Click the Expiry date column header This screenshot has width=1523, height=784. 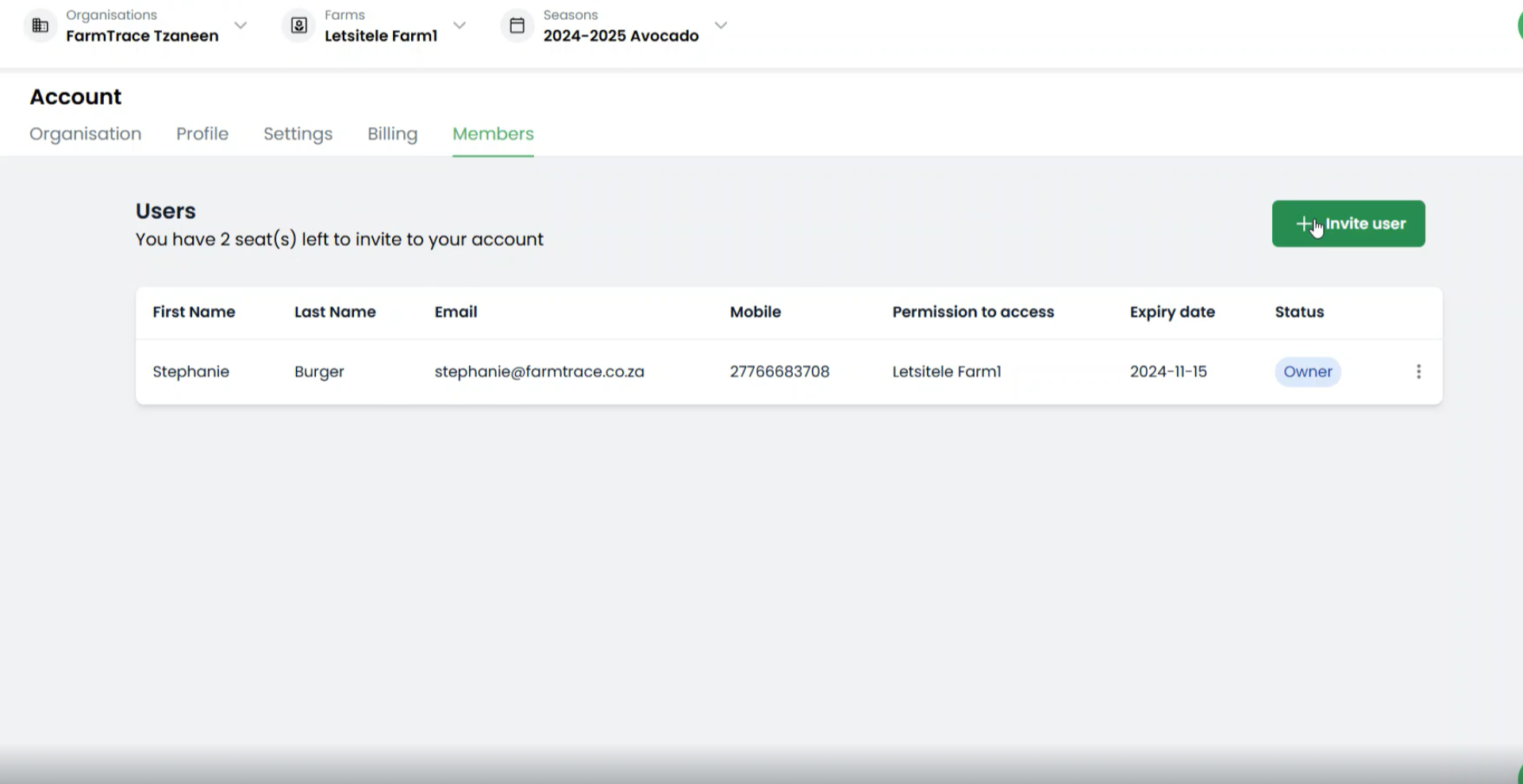1172,312
